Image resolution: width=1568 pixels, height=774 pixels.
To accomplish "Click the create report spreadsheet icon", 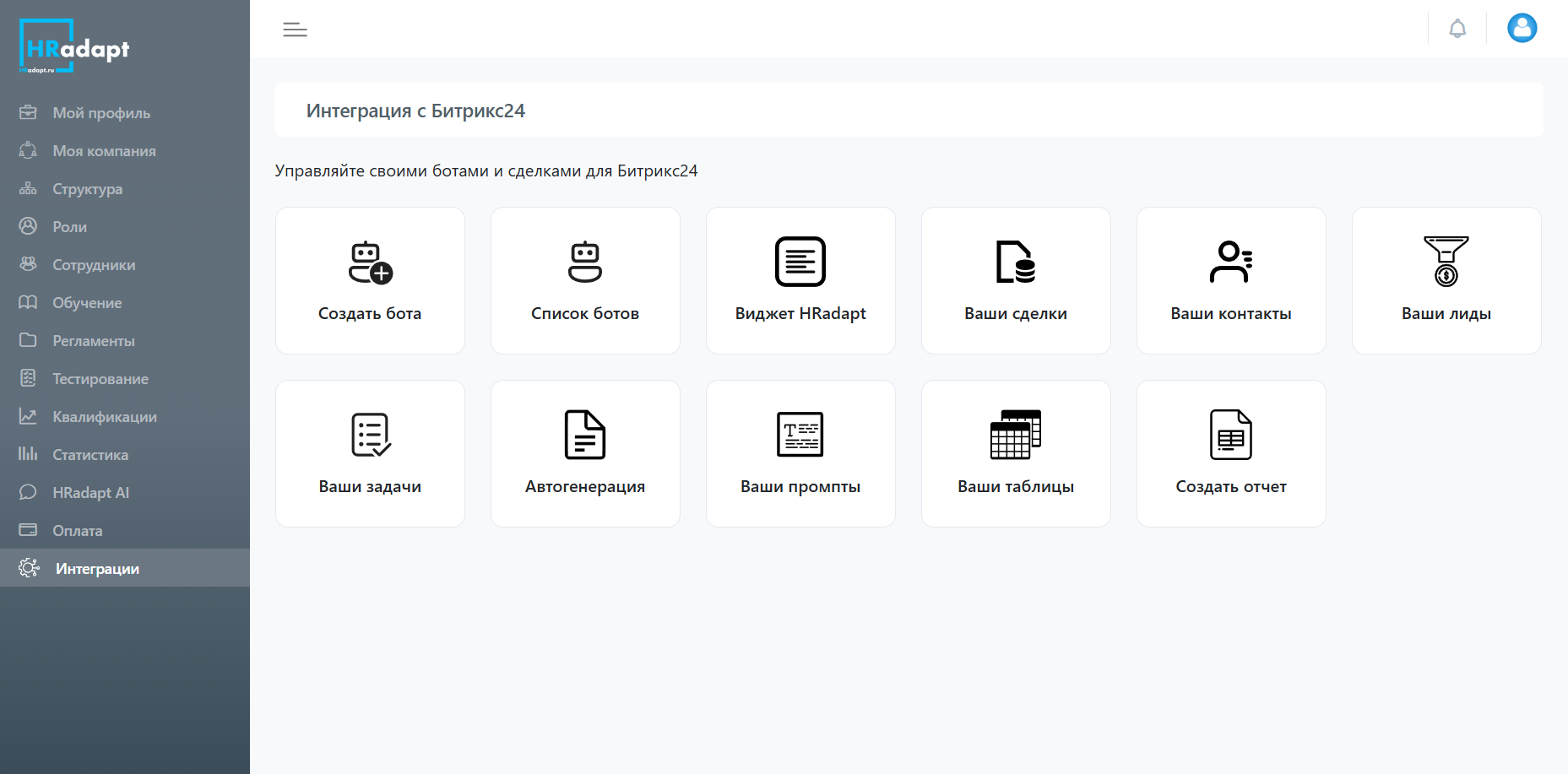I will [1231, 435].
